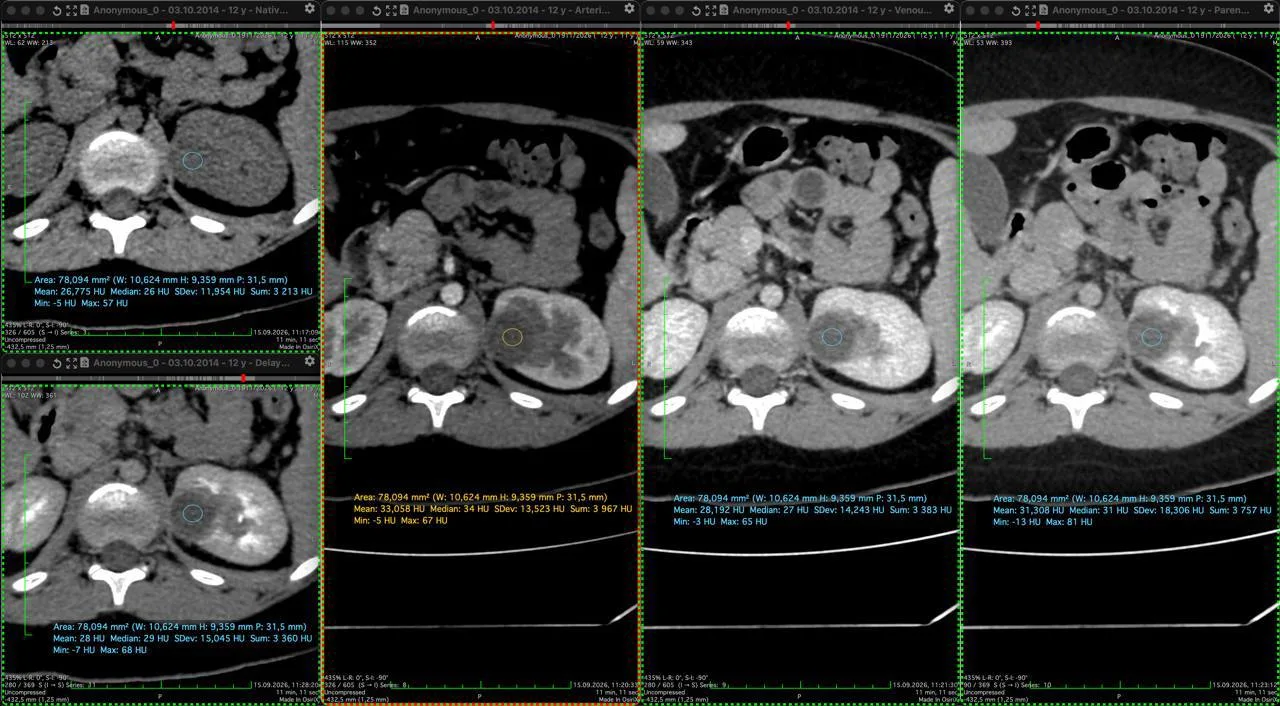Click the reset icon in the Venous window

[x=697, y=10]
